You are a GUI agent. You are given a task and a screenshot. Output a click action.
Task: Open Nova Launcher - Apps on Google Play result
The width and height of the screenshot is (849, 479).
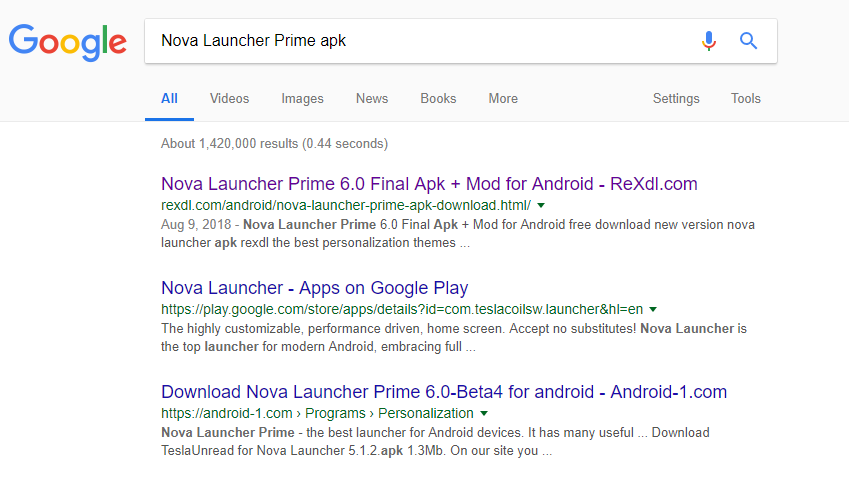[x=315, y=288]
